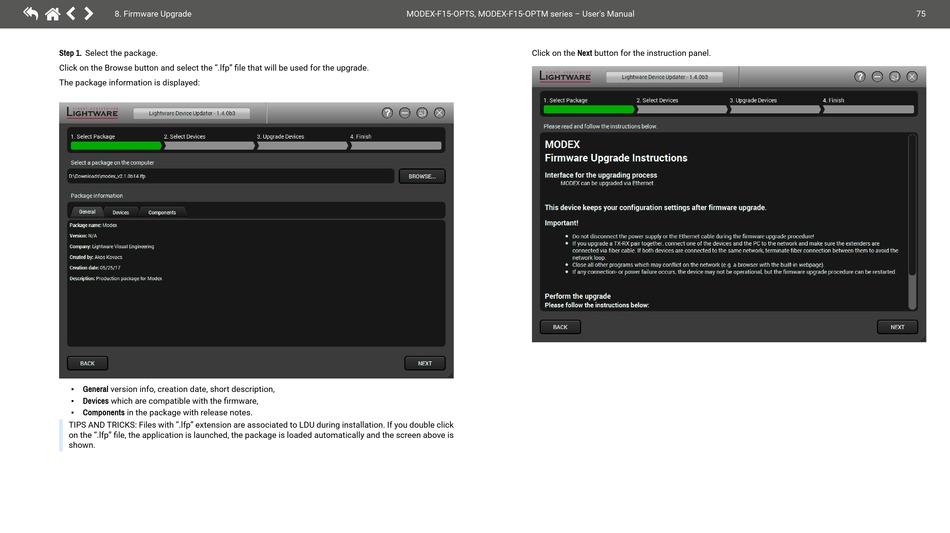Open the Components package tab
This screenshot has width=950, height=533.
162,212
